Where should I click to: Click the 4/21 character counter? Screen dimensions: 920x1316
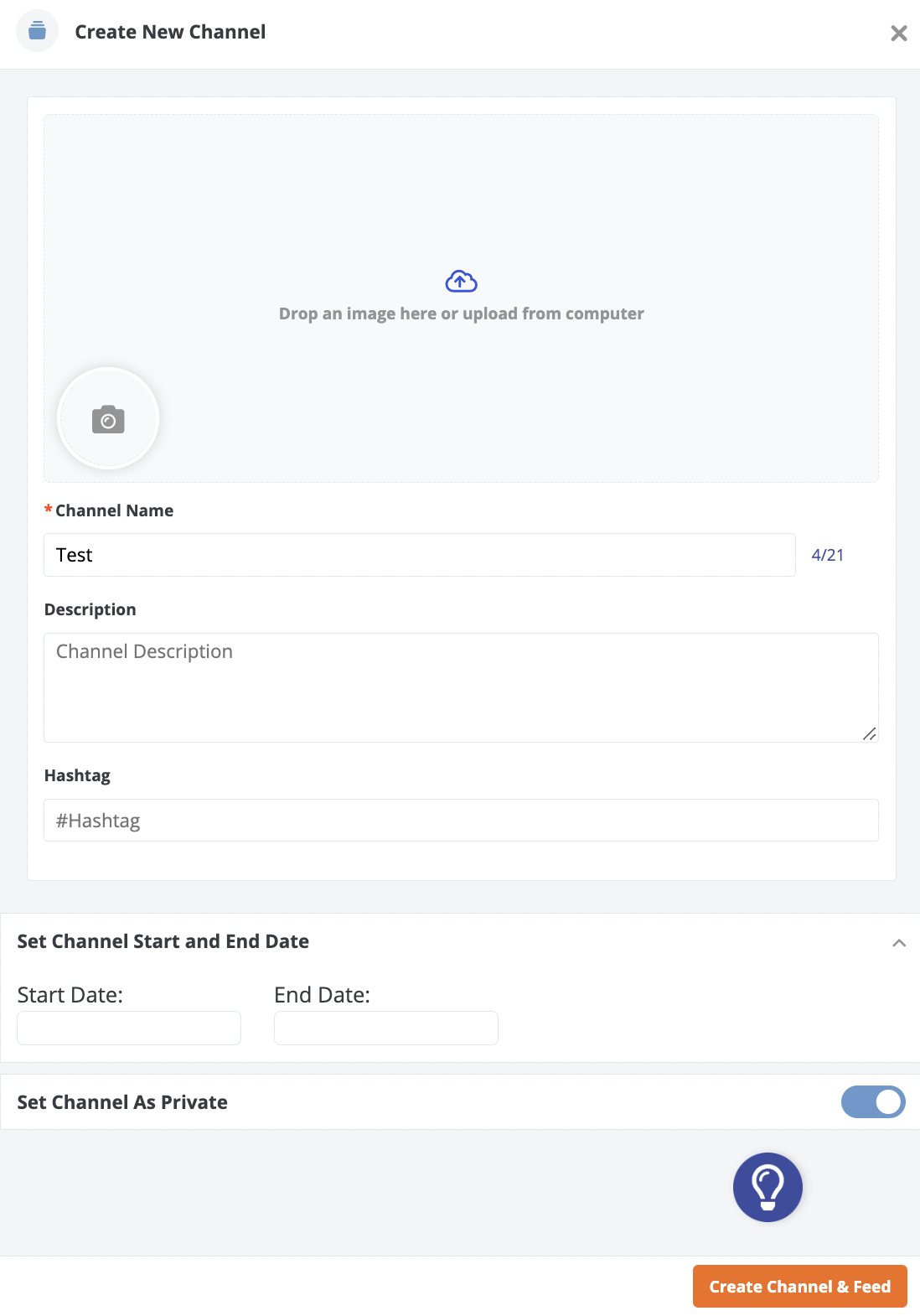click(828, 555)
